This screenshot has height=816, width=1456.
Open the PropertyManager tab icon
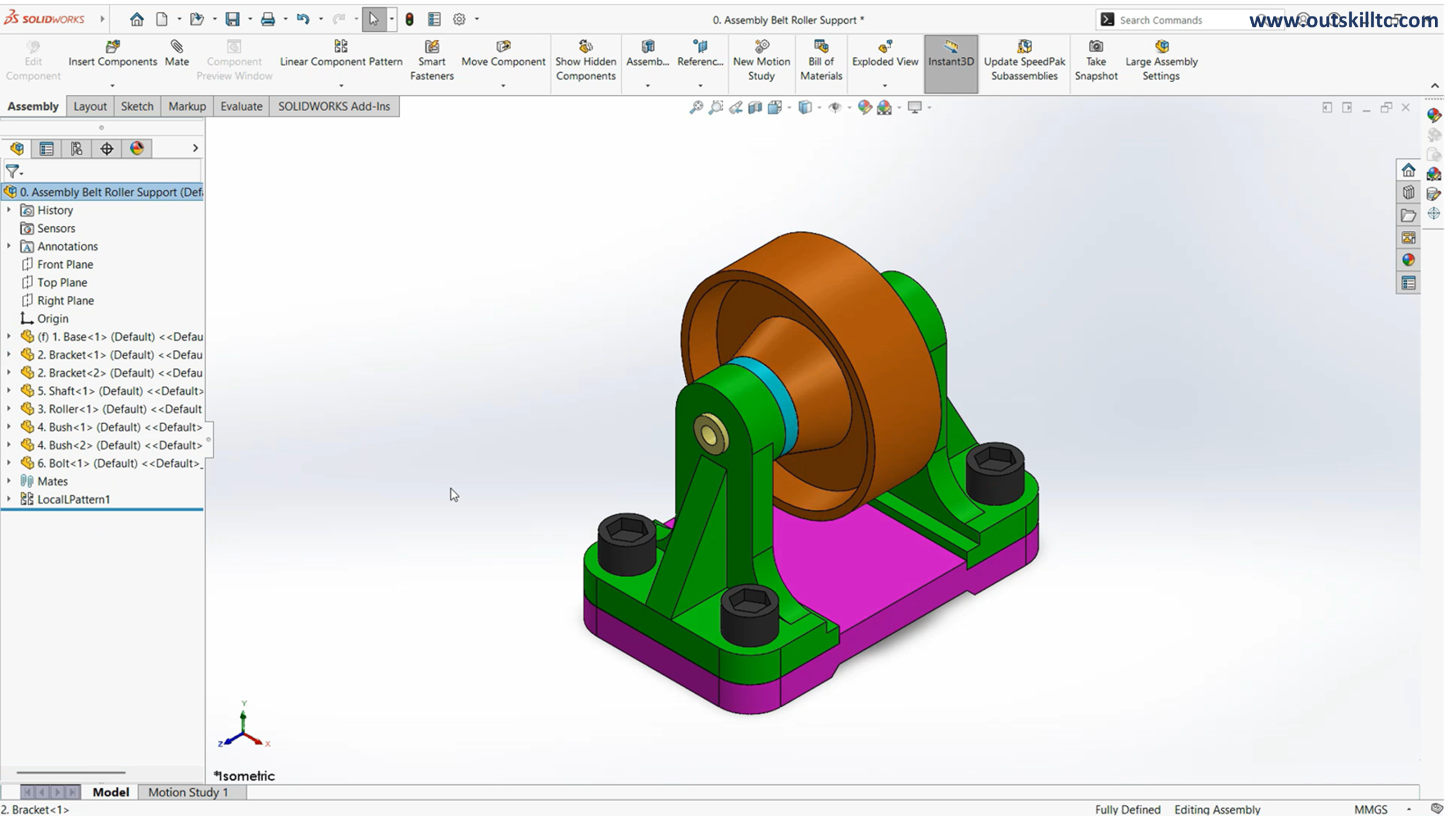pyautogui.click(x=47, y=149)
